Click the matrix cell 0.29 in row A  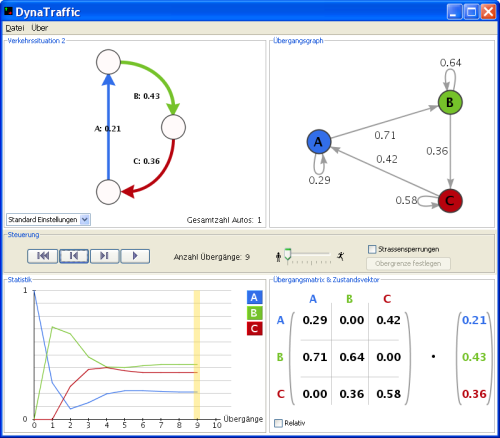(315, 320)
